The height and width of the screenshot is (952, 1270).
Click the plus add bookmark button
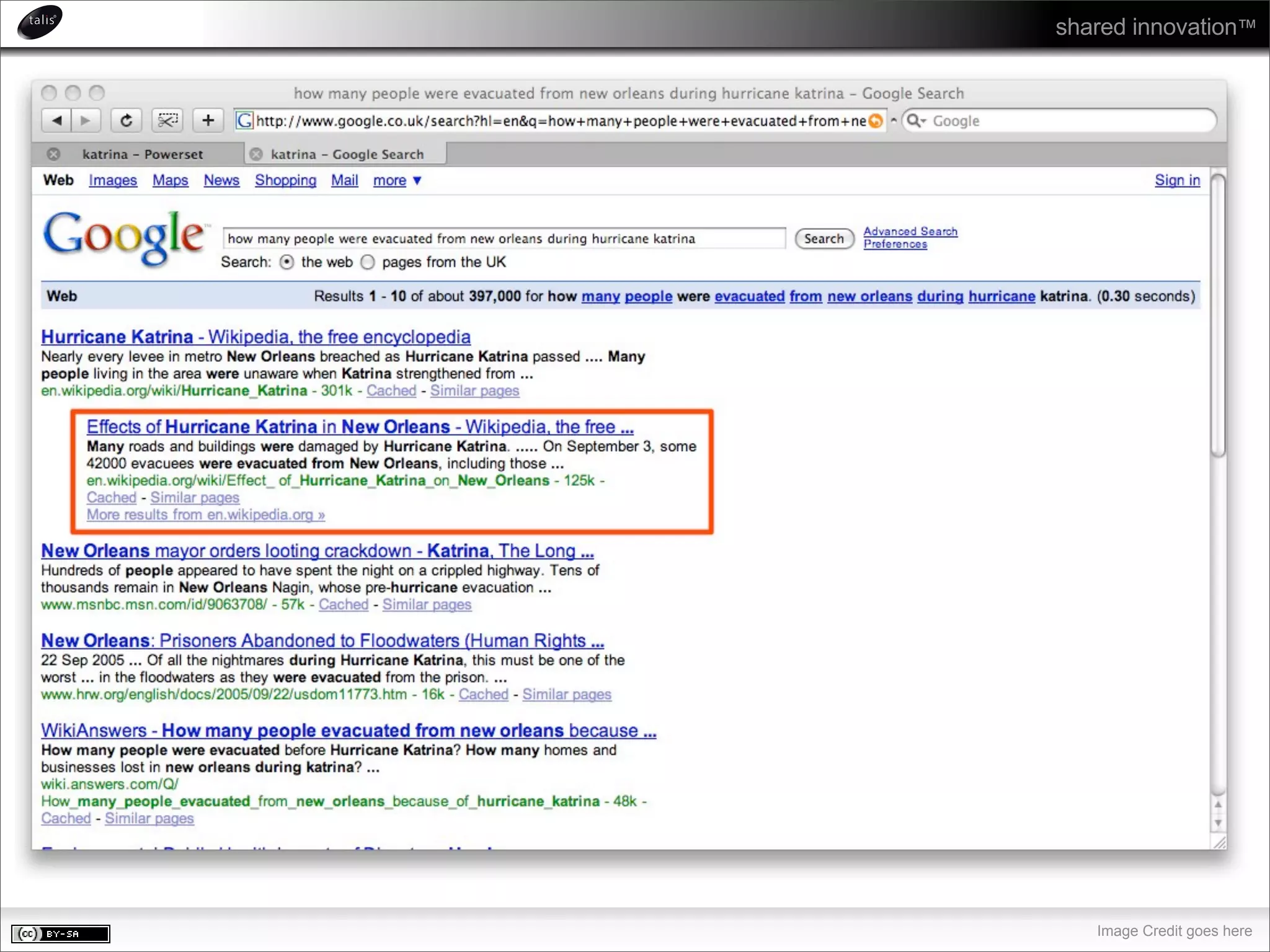[208, 120]
